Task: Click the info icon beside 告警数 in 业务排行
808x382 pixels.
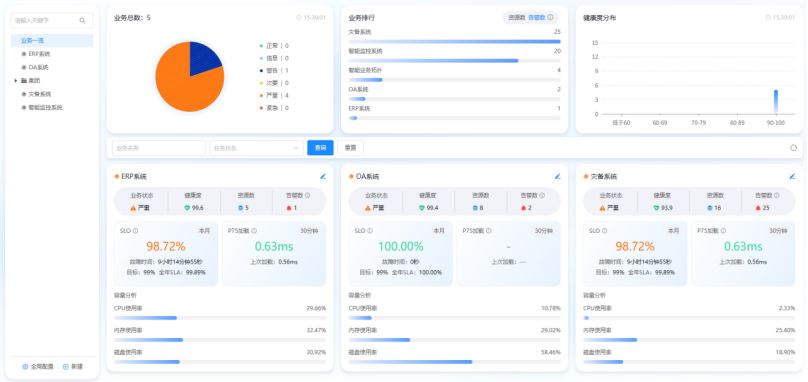Action: pyautogui.click(x=550, y=18)
